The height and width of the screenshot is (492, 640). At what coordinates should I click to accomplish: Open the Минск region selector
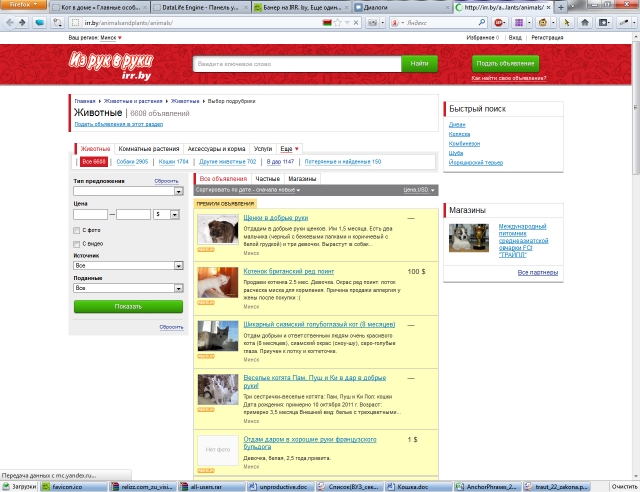point(111,38)
